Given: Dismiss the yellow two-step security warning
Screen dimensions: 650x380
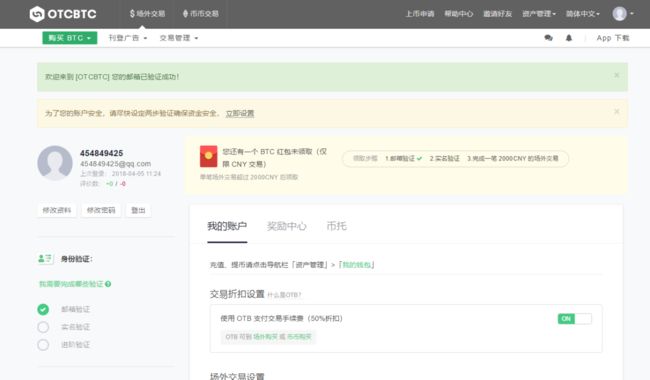Looking at the screenshot, I should (x=616, y=111).
